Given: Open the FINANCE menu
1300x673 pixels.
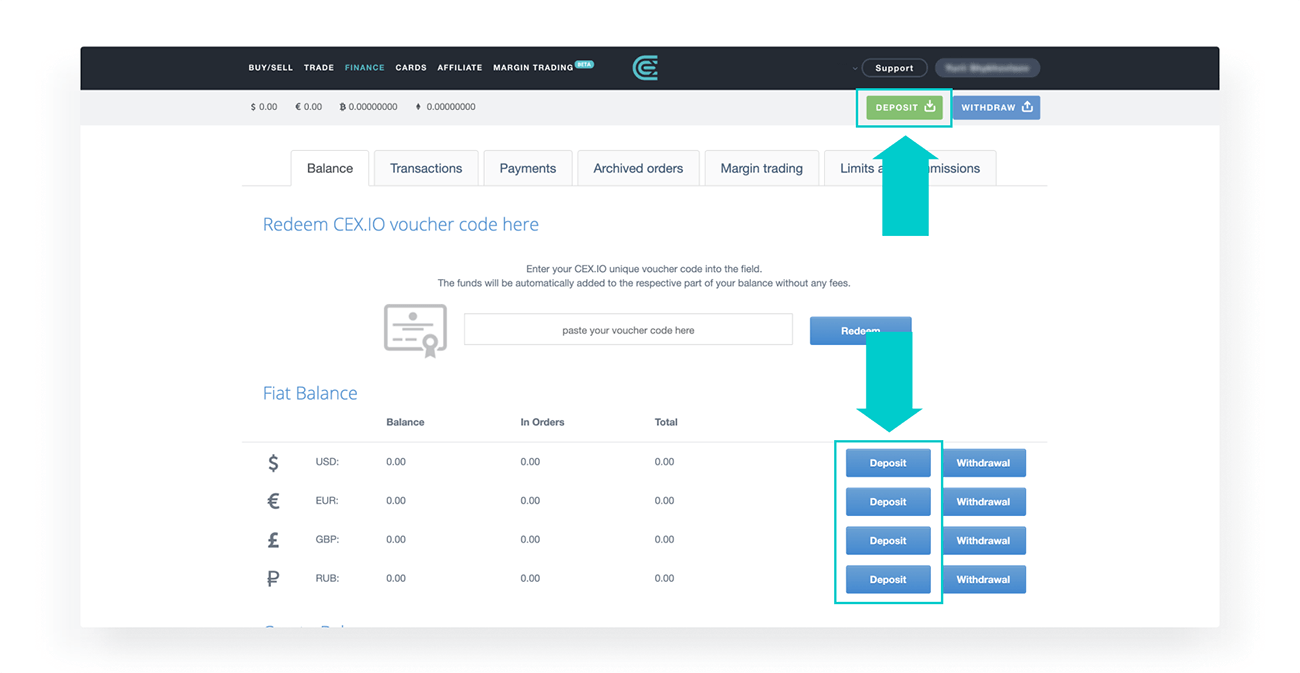Looking at the screenshot, I should (x=365, y=68).
